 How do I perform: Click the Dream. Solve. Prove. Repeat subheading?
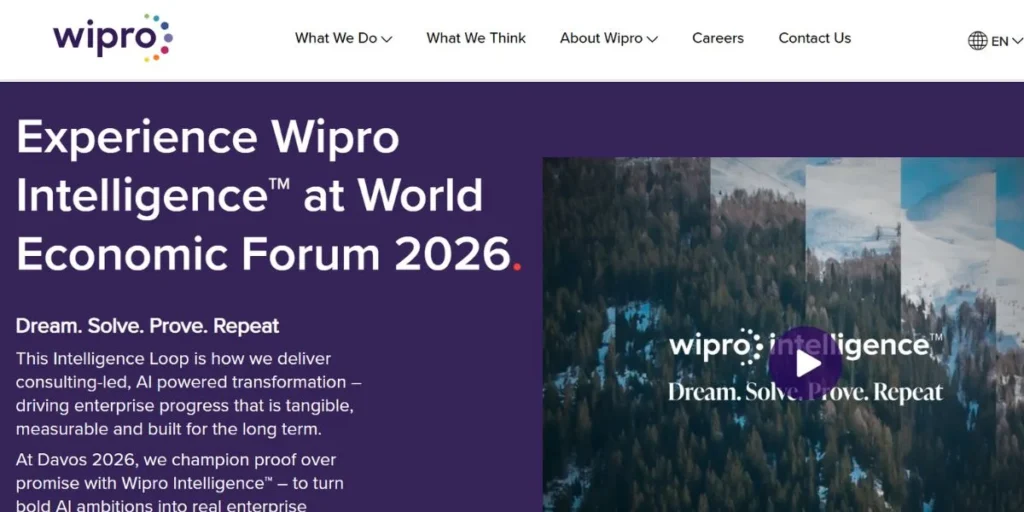(148, 325)
